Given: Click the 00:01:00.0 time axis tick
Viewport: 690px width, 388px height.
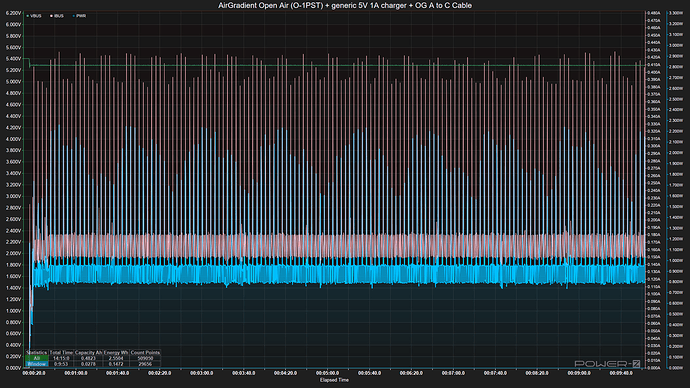Looking at the screenshot, I should (76, 373).
